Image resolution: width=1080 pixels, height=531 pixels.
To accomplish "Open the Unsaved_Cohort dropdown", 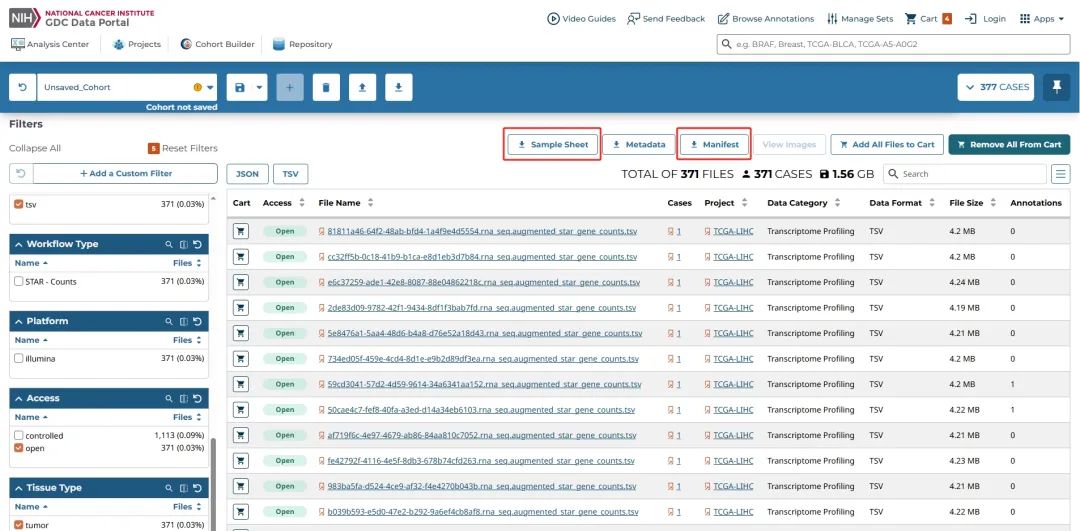I will pyautogui.click(x=210, y=88).
